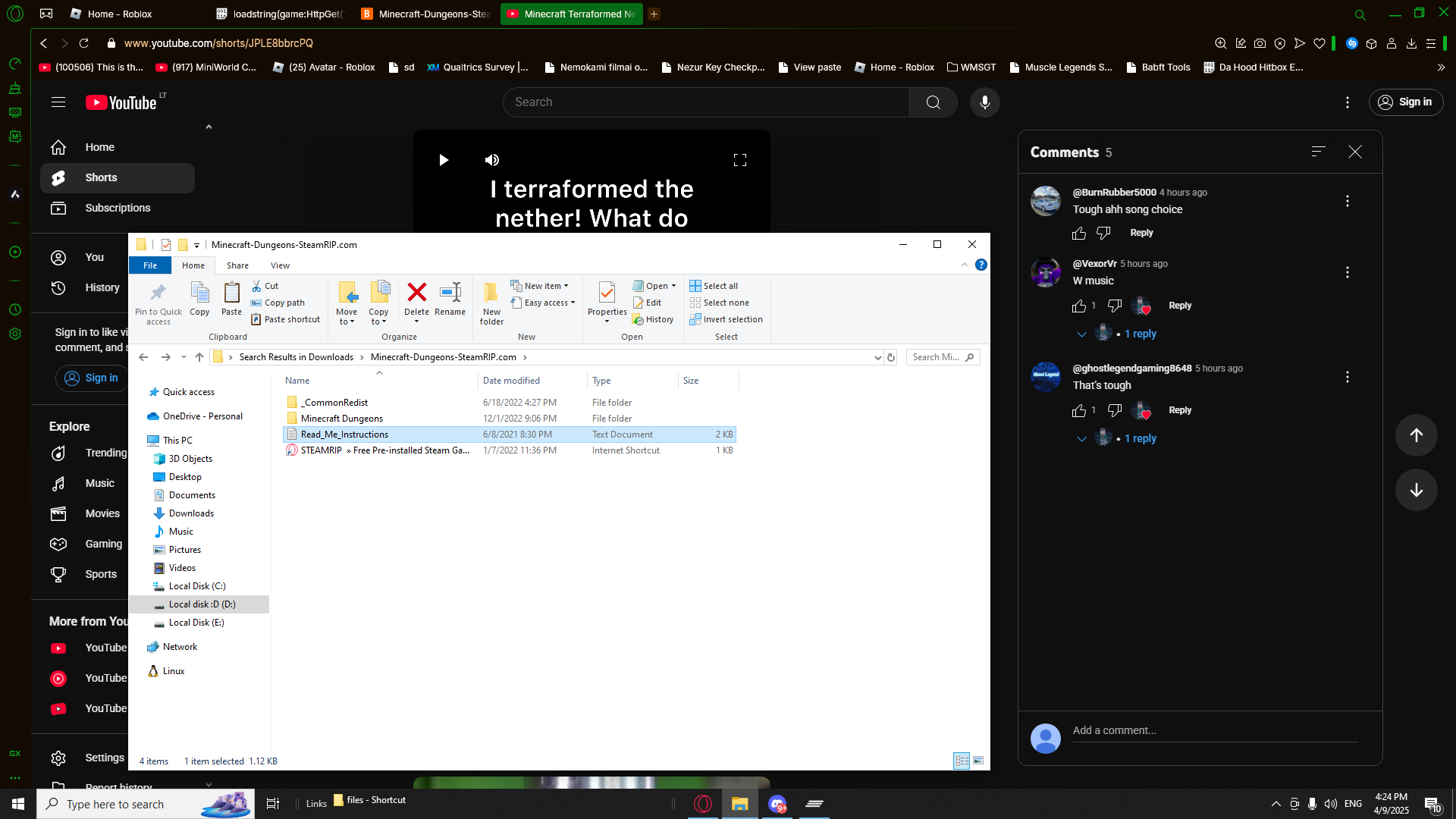Screen dimensions: 1456x819
Task: Go up one folder level in Explorer
Action: (x=199, y=357)
